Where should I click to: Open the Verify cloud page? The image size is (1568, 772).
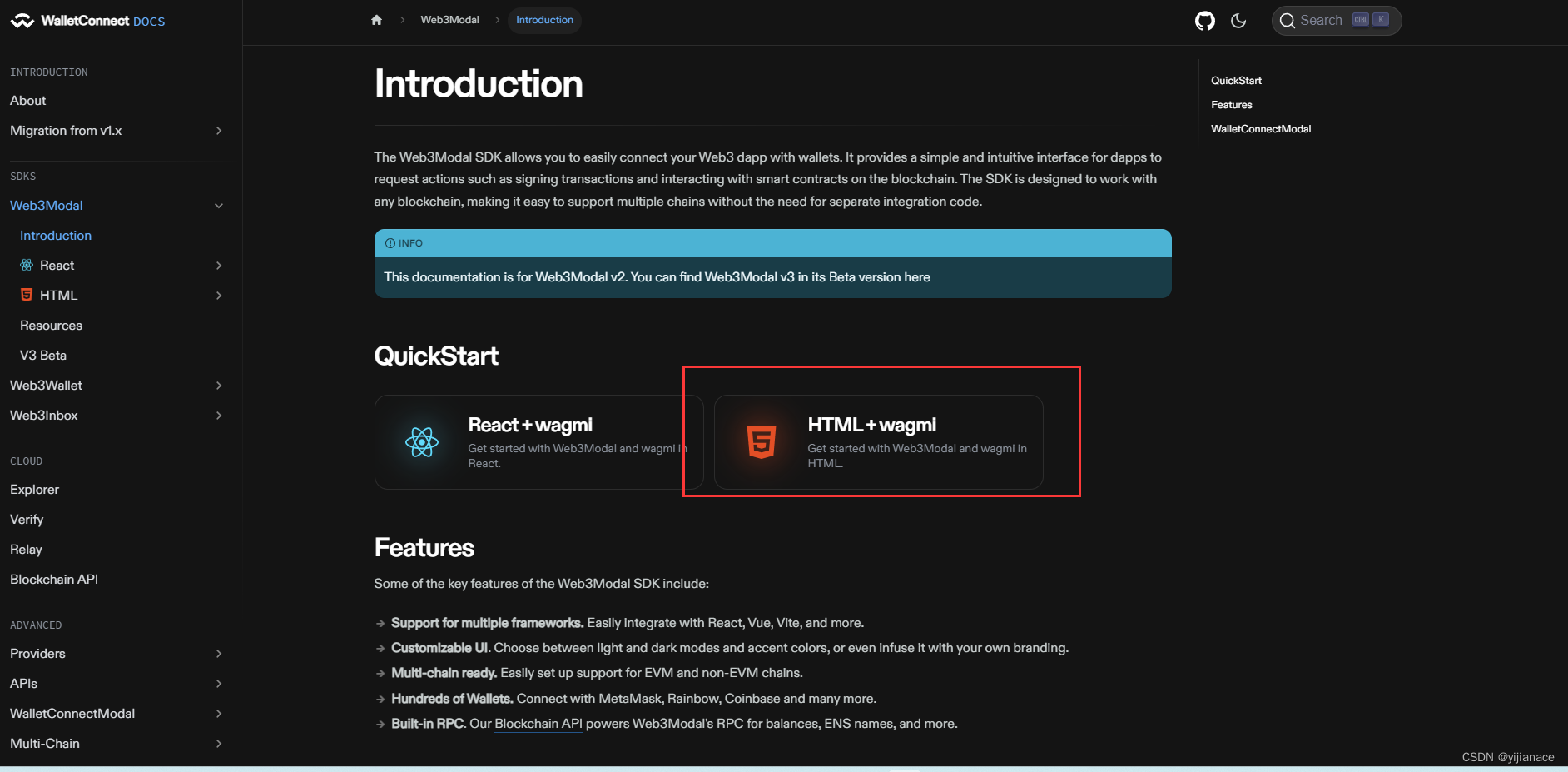point(27,520)
